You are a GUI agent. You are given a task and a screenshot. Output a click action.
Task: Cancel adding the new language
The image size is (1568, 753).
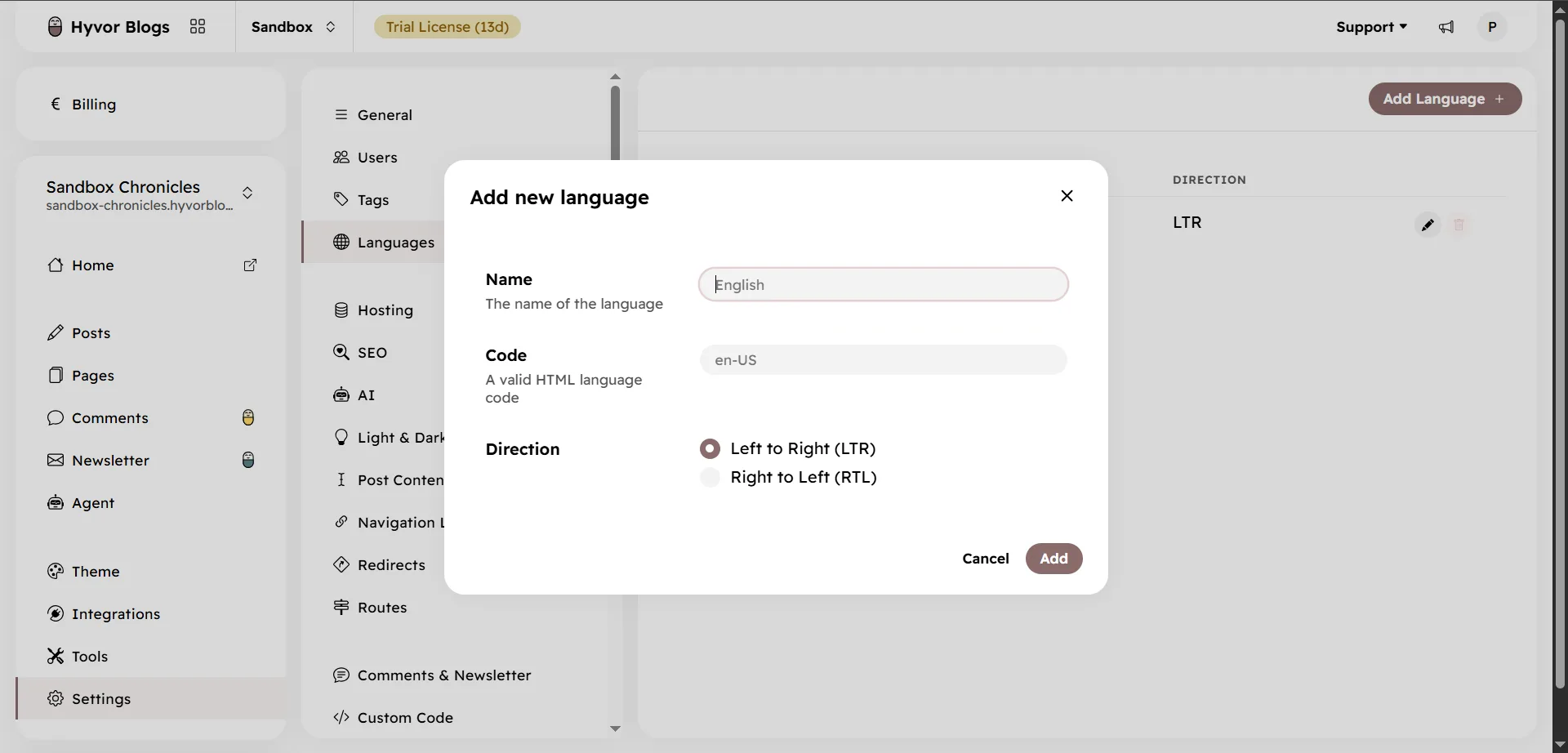tap(986, 559)
